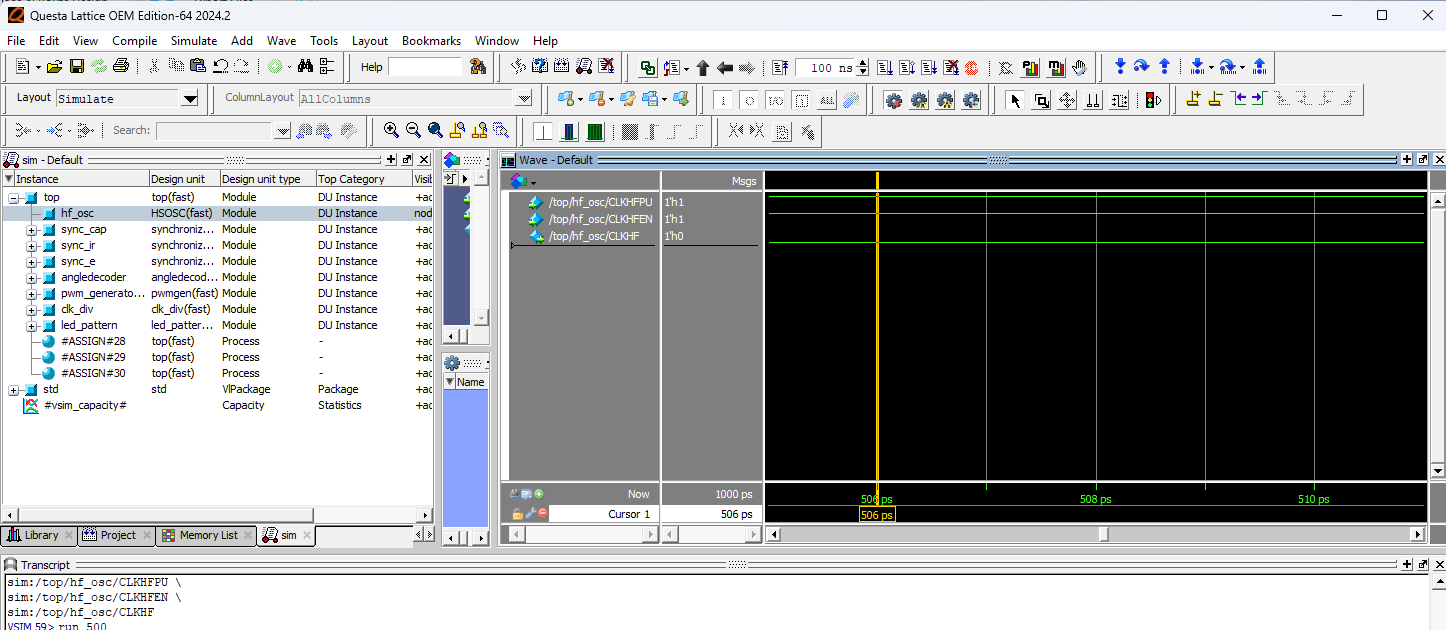Collapse the top instance tree node
The width and height of the screenshot is (1446, 630).
(15, 198)
